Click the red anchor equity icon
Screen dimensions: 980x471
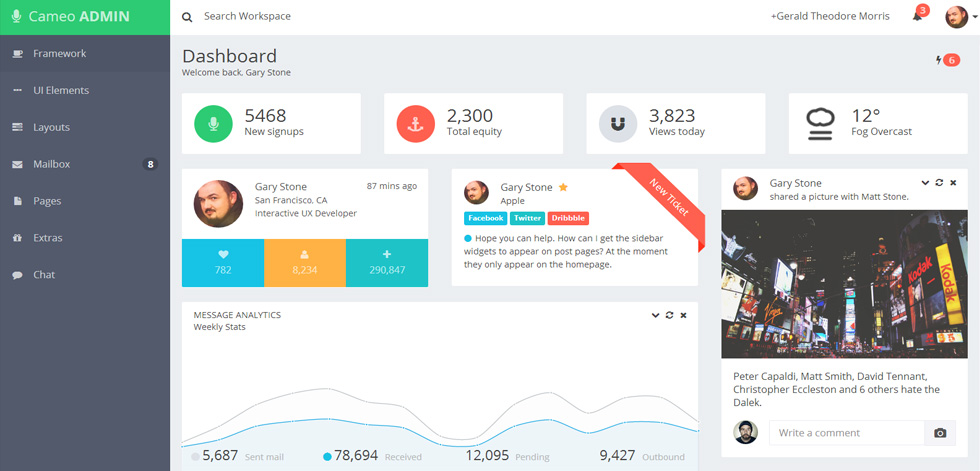416,124
